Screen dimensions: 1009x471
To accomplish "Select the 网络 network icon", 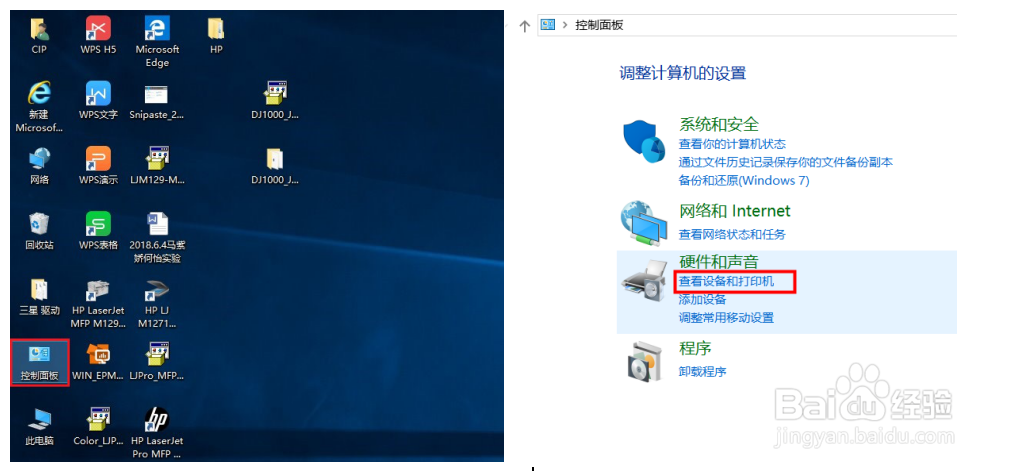I will [39, 166].
